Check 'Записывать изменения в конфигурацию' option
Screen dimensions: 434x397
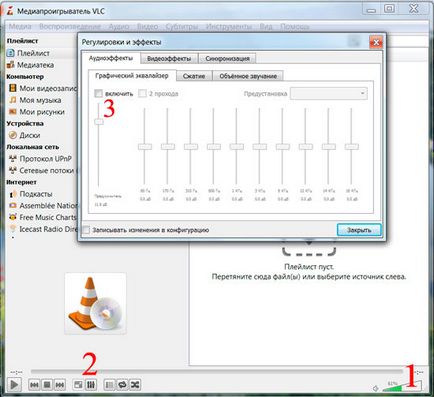(x=86, y=230)
